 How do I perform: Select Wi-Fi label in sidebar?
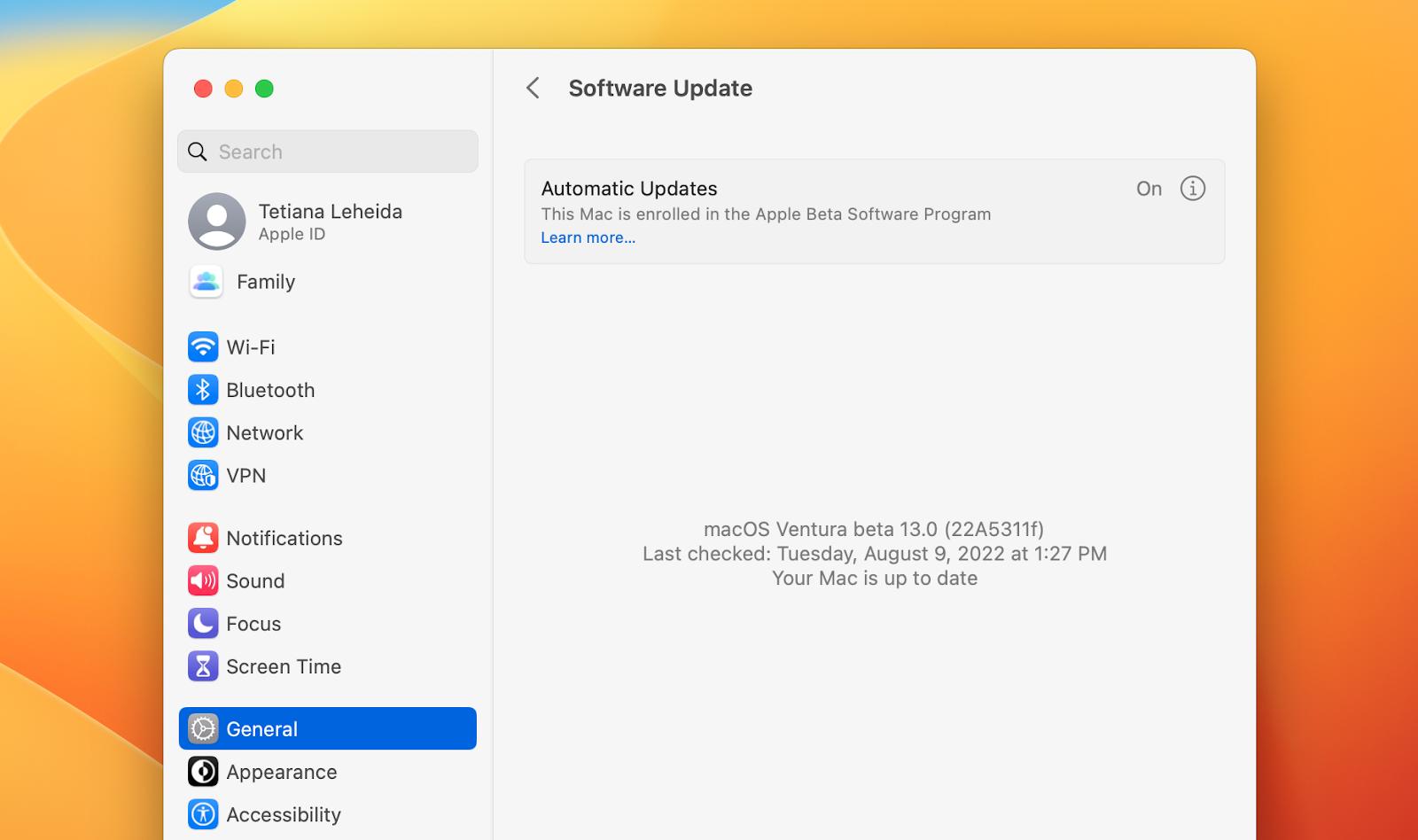point(251,347)
